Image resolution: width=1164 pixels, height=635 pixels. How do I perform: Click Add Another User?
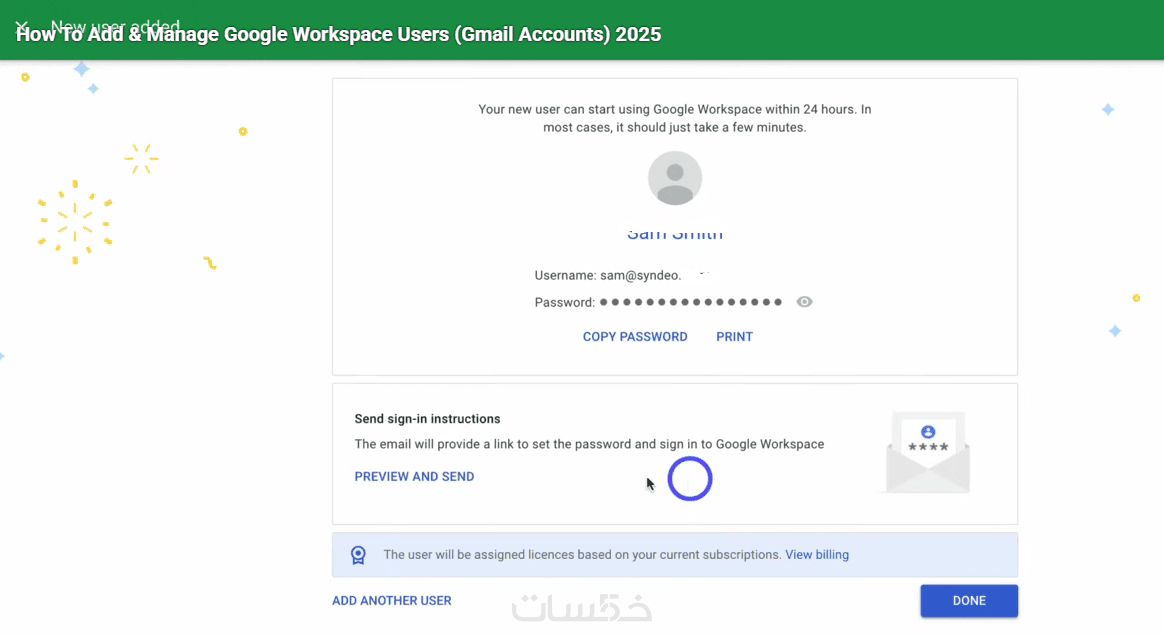pos(391,601)
